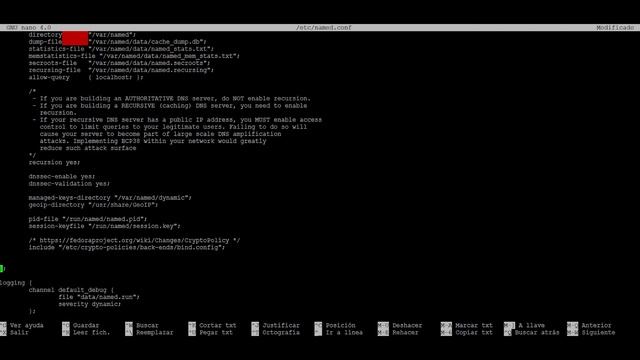Click the 'control to limit queries' comment line
Image resolution: width=640 pixels, height=360 pixels.
tap(173, 127)
